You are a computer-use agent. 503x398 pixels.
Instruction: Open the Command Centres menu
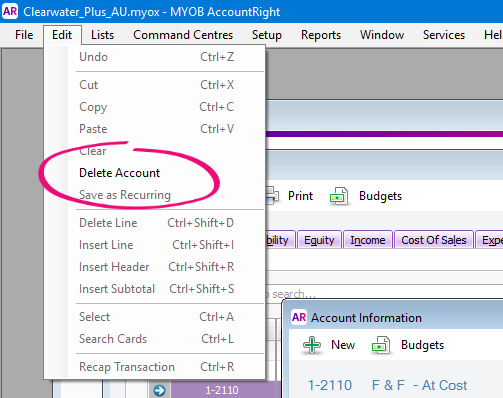pos(183,35)
